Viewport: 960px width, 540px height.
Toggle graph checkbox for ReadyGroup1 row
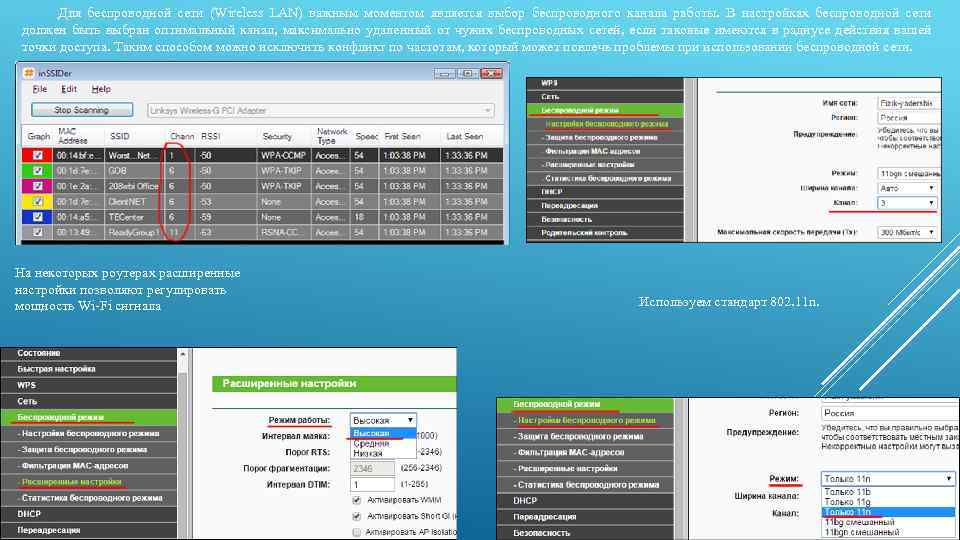pos(37,232)
